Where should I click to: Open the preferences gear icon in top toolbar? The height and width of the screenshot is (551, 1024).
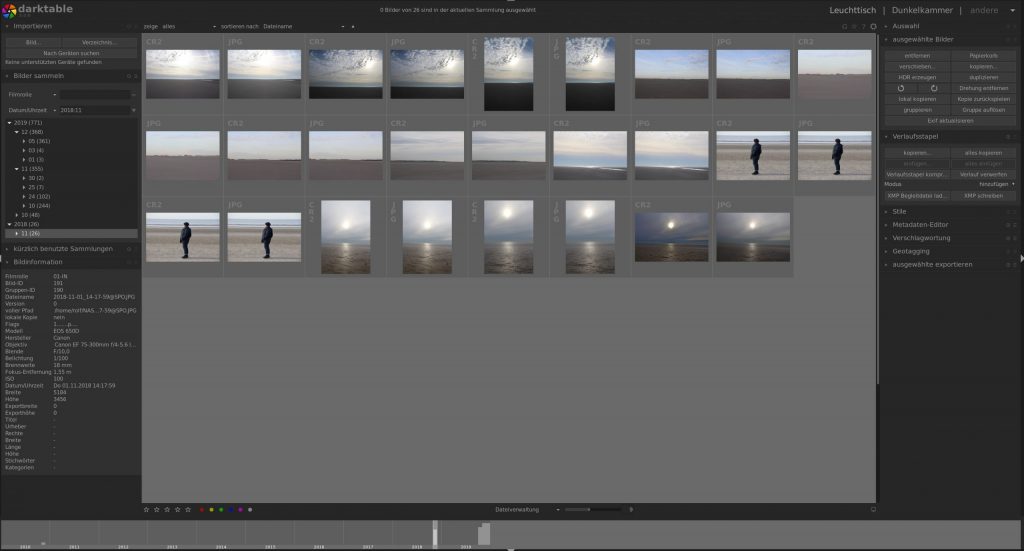[873, 27]
